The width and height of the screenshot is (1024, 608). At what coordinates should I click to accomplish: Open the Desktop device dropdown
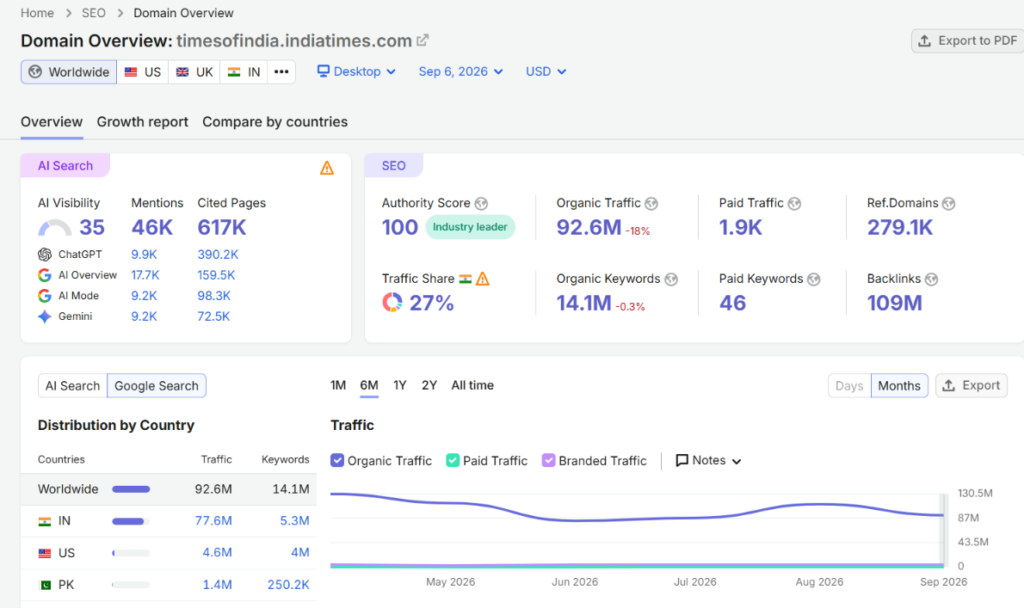[357, 72]
